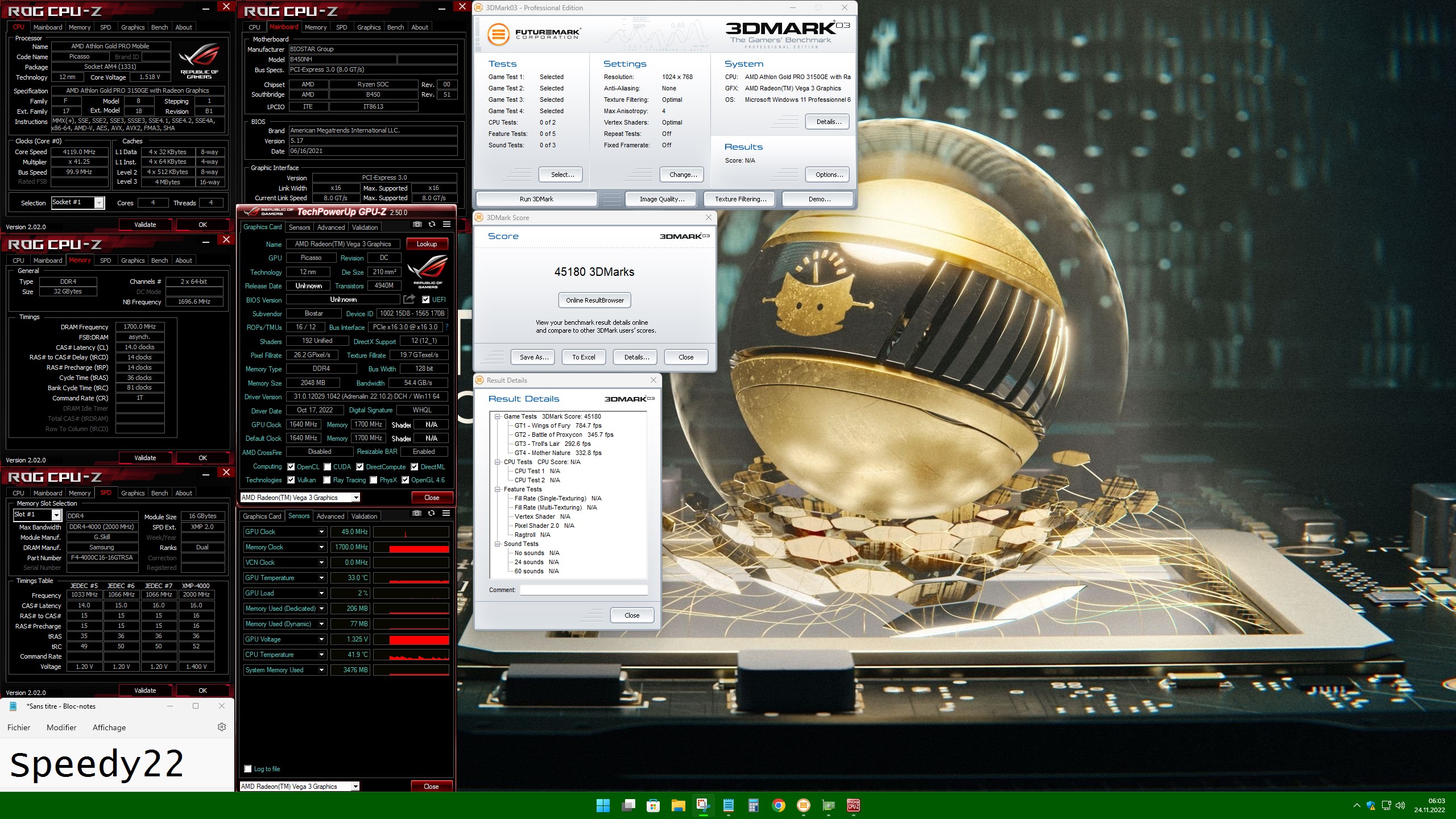This screenshot has height=819, width=1456.
Task: Click Save As... in 3DMark Score window
Action: coord(534,357)
